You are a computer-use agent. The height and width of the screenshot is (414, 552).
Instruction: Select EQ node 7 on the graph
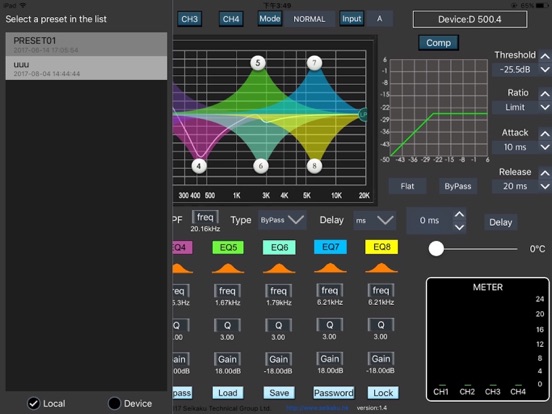(314, 63)
